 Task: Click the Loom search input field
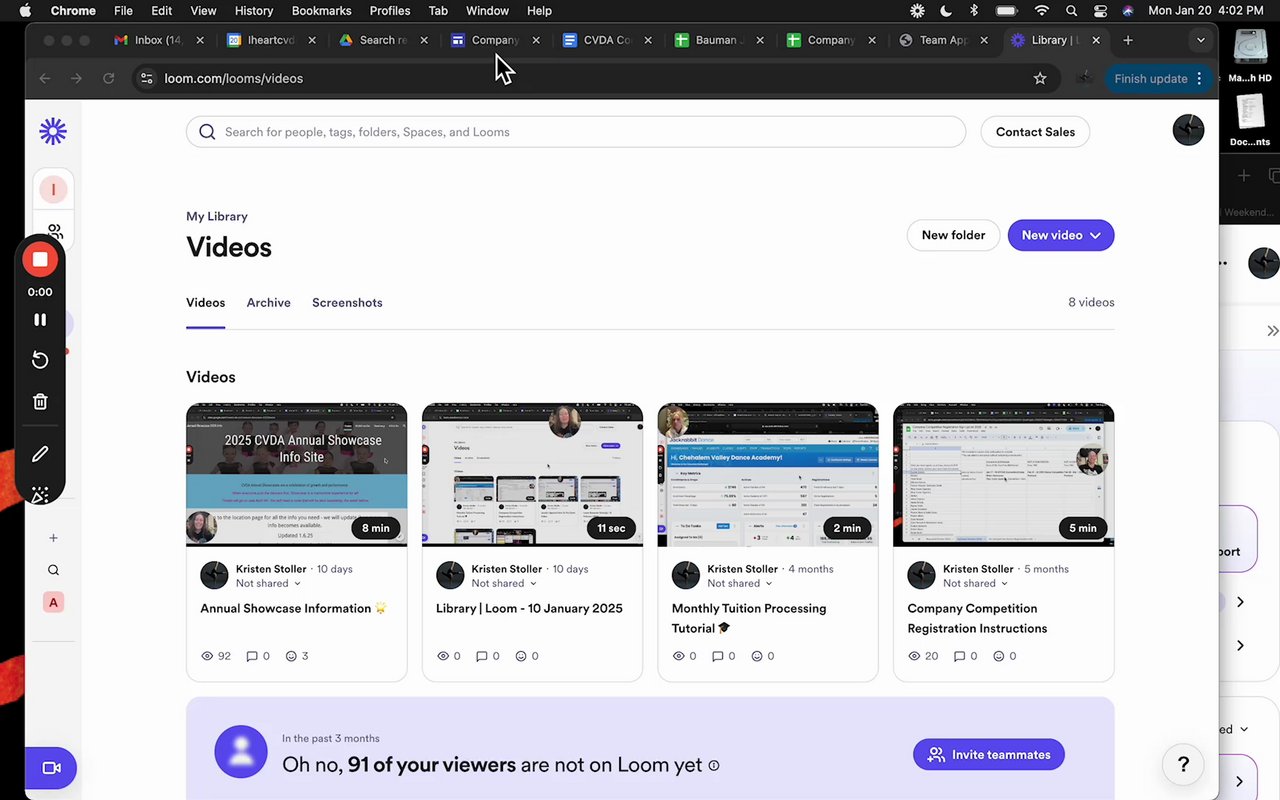(x=576, y=132)
